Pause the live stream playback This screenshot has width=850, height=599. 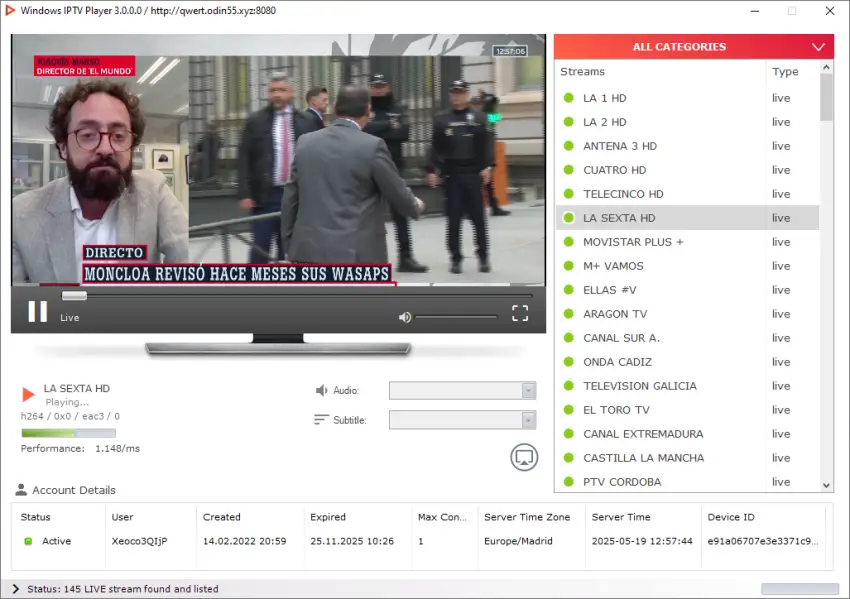point(37,312)
